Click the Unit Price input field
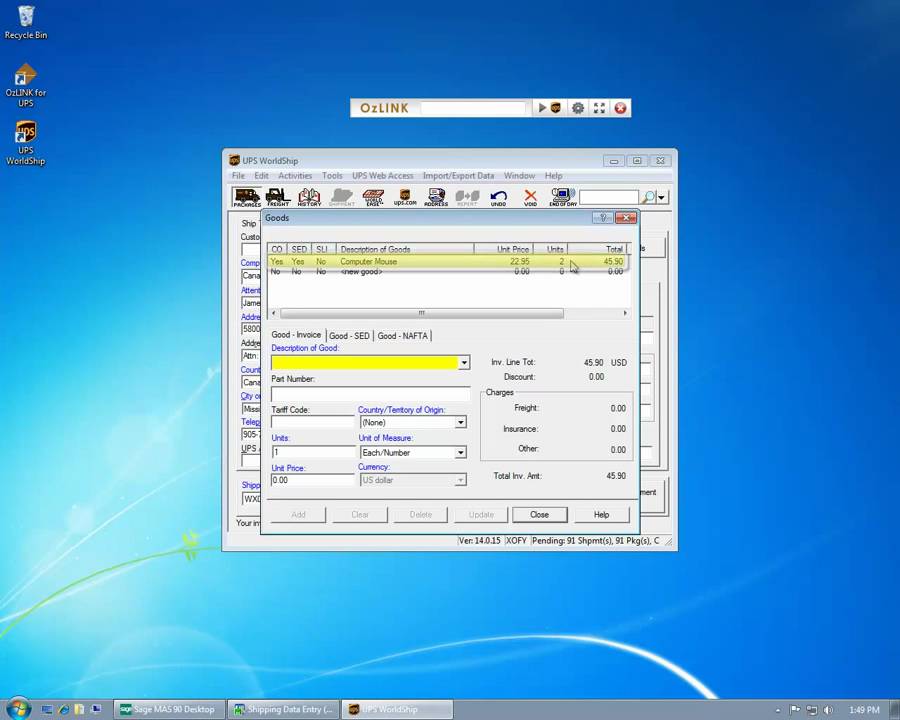The image size is (900, 720). pyautogui.click(x=313, y=480)
